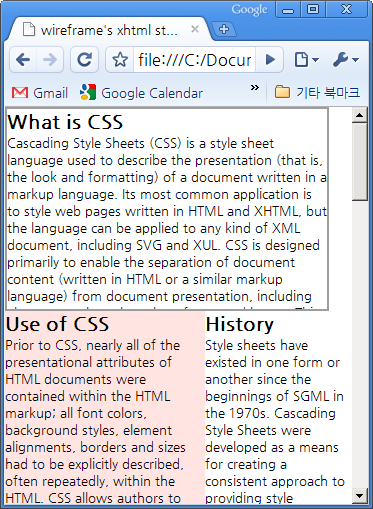Viewport: 373px width, 509px height.
Task: Open the Gmail bookmark
Action: pos(40,93)
